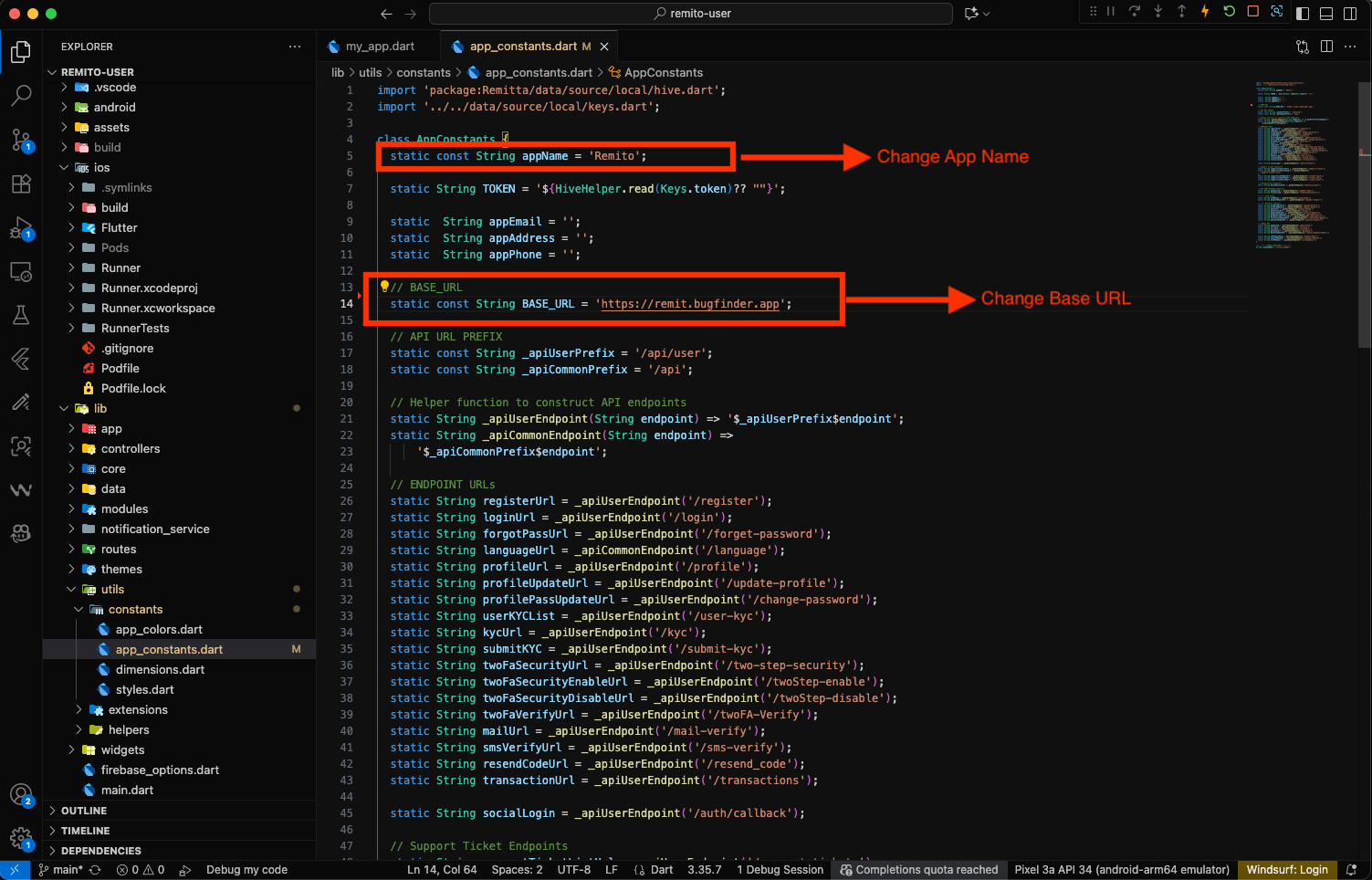Click the Split Editor Right icon
Screen dimensions: 1372x880
(1326, 47)
